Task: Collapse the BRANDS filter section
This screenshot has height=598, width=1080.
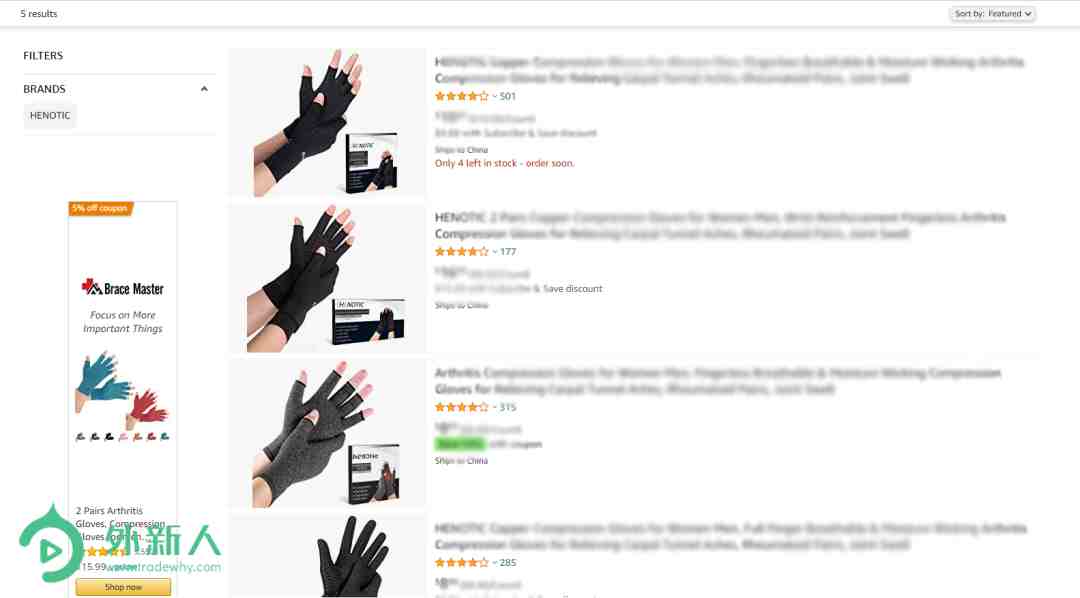Action: pos(204,89)
